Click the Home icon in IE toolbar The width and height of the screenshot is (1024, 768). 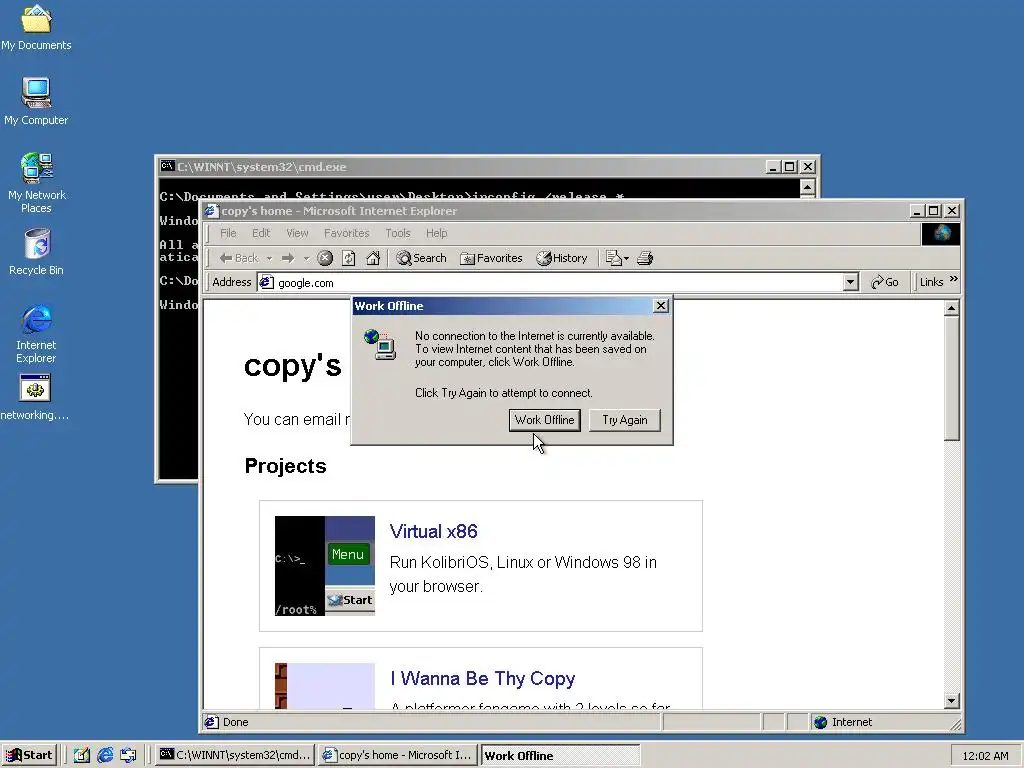[373, 258]
